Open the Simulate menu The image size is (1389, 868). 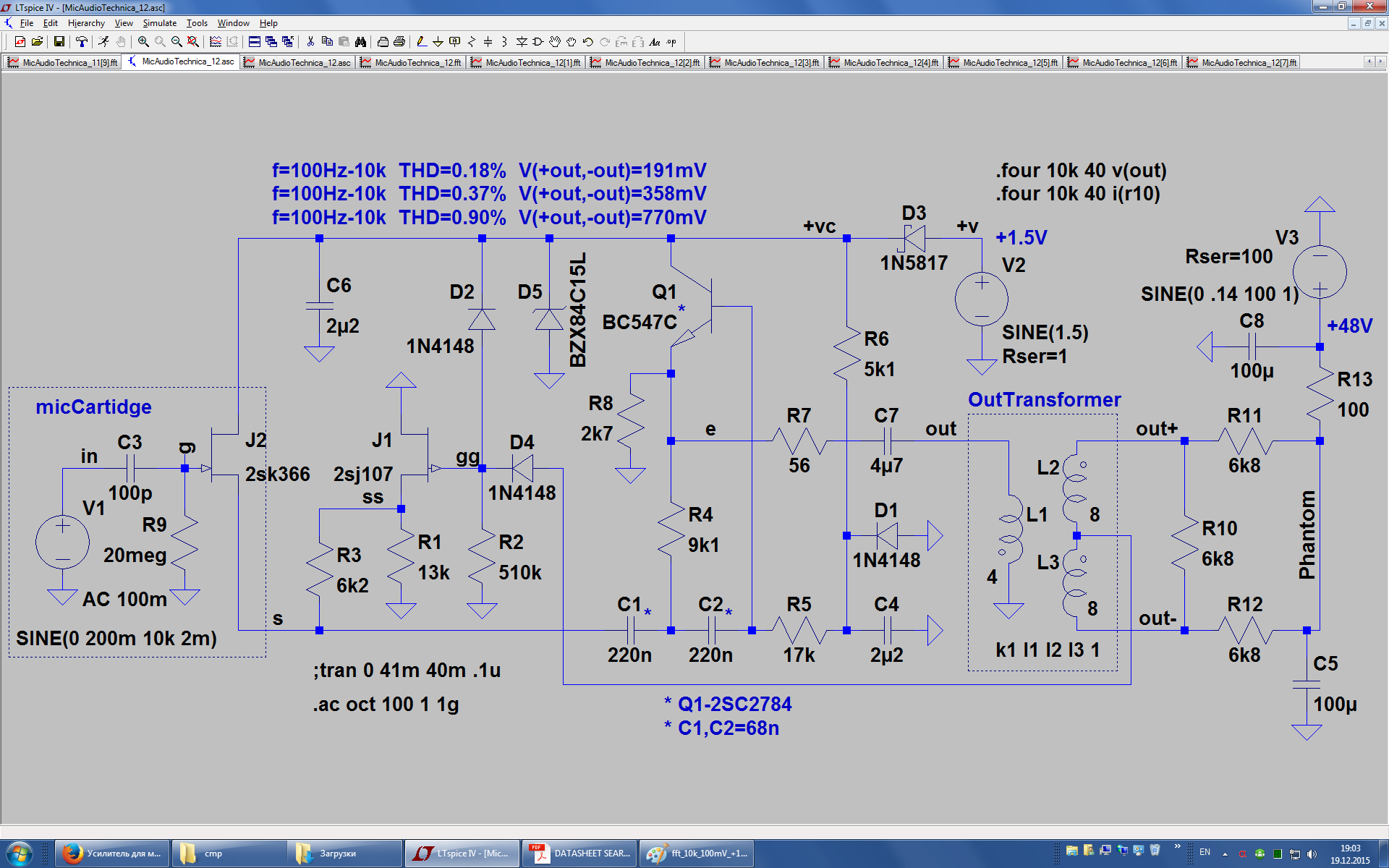coord(159,23)
